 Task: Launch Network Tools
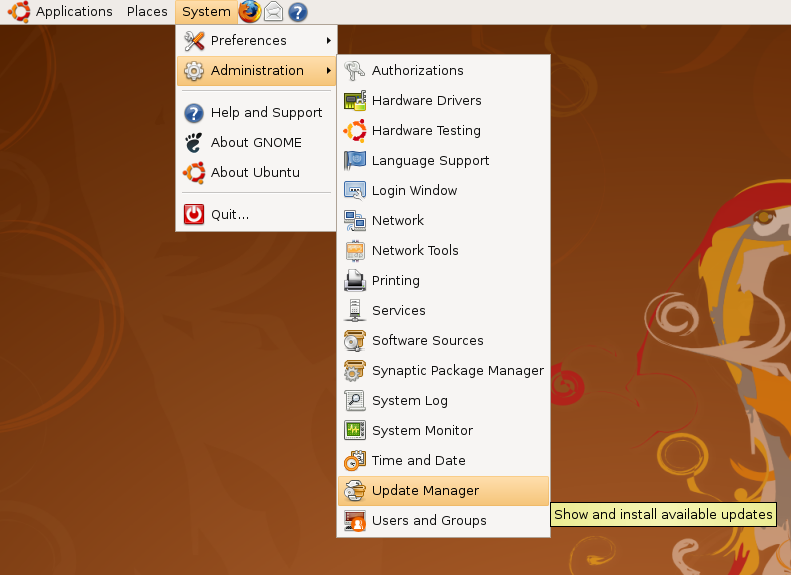[x=443, y=251]
